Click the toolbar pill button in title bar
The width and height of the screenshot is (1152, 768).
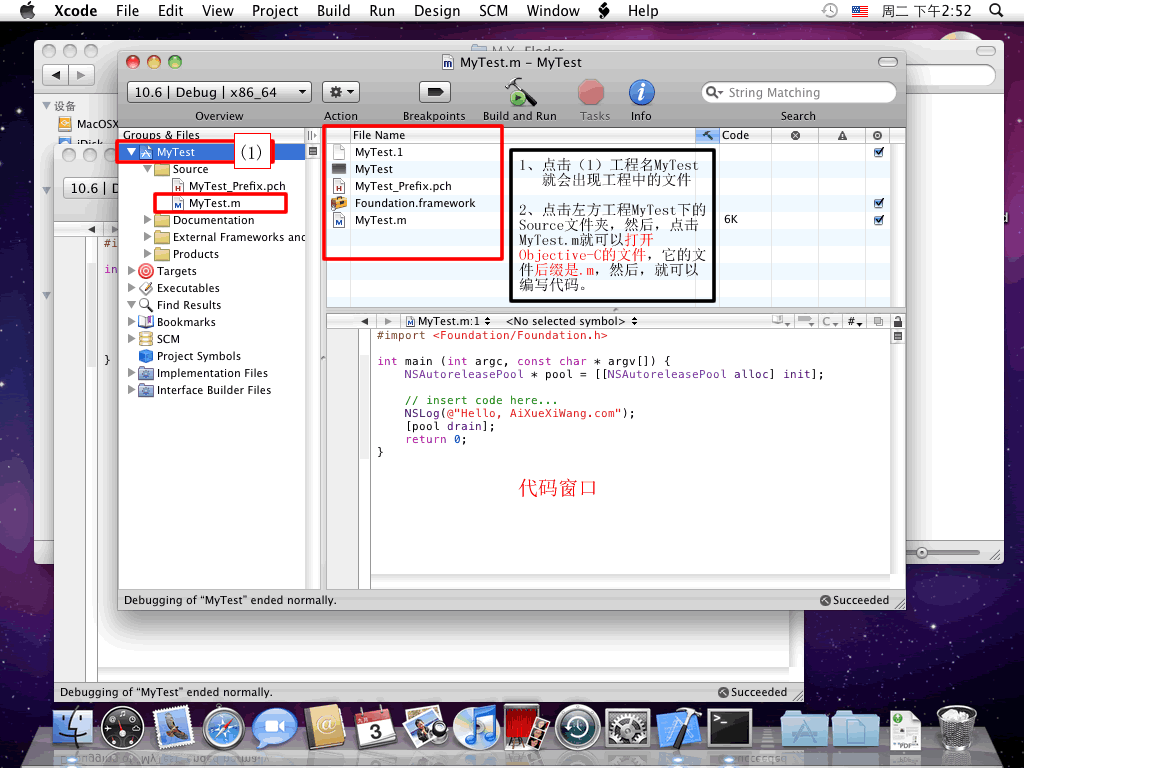coord(888,62)
